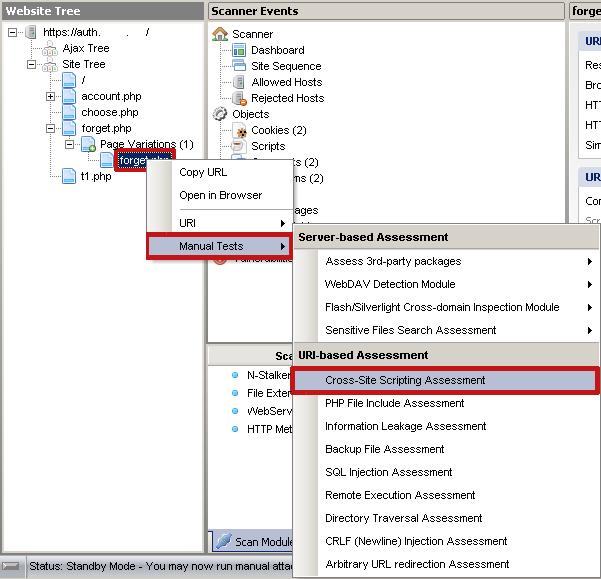
Task: Click the choose.php page icon
Action: 69,112
